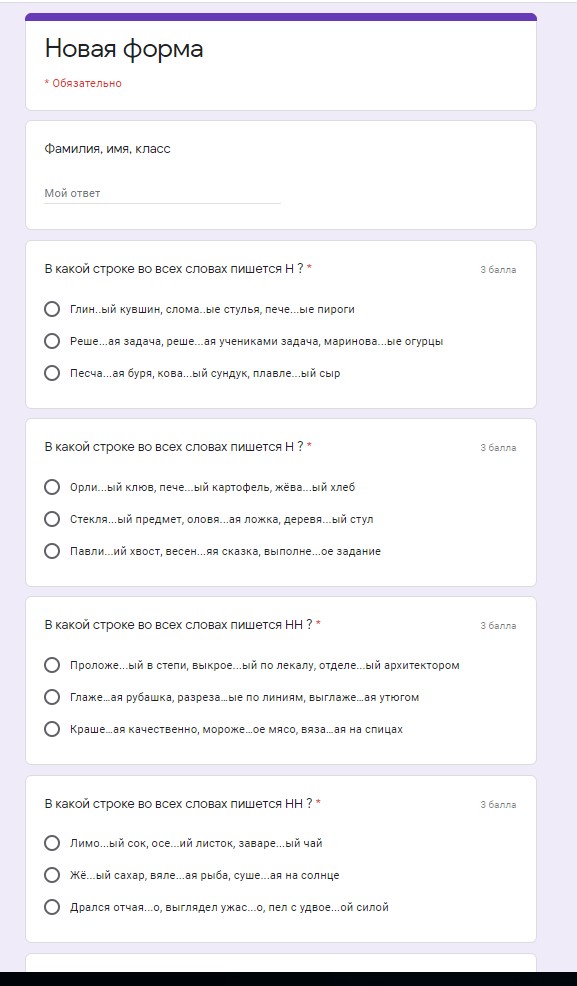Pick radio option 'Глаже...ая рубашка, разреза...ые по линиям'
This screenshot has width=577, height=986.
pyautogui.click(x=52, y=697)
